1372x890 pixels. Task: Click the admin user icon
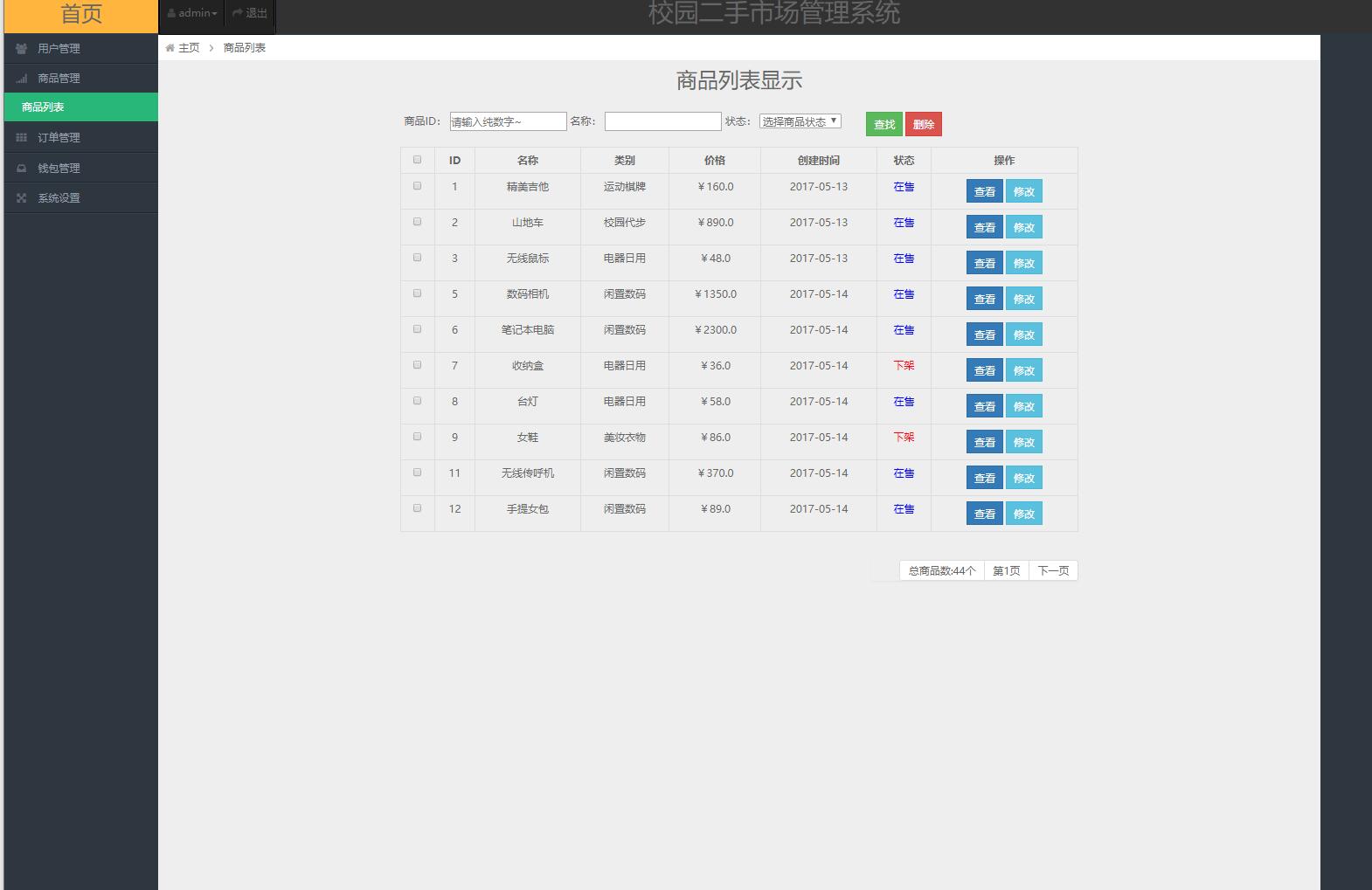point(171,13)
